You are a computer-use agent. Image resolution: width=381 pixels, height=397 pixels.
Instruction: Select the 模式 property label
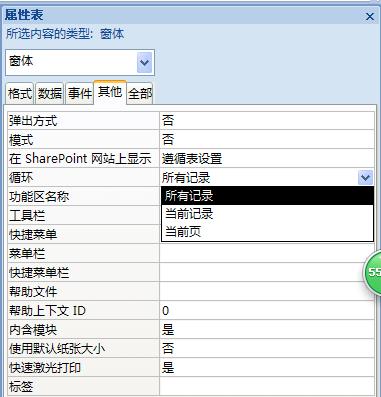[83, 139]
